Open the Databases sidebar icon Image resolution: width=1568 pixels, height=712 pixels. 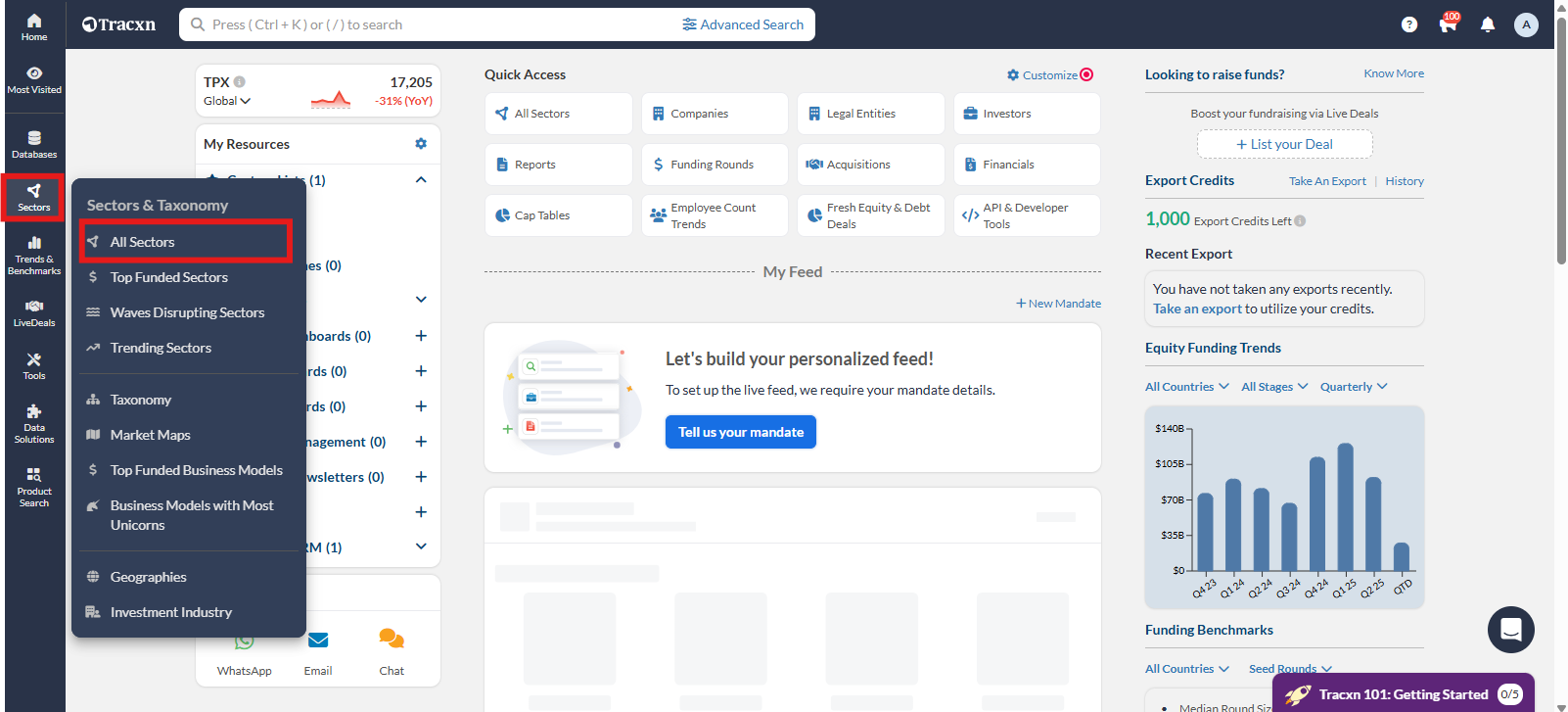click(34, 144)
